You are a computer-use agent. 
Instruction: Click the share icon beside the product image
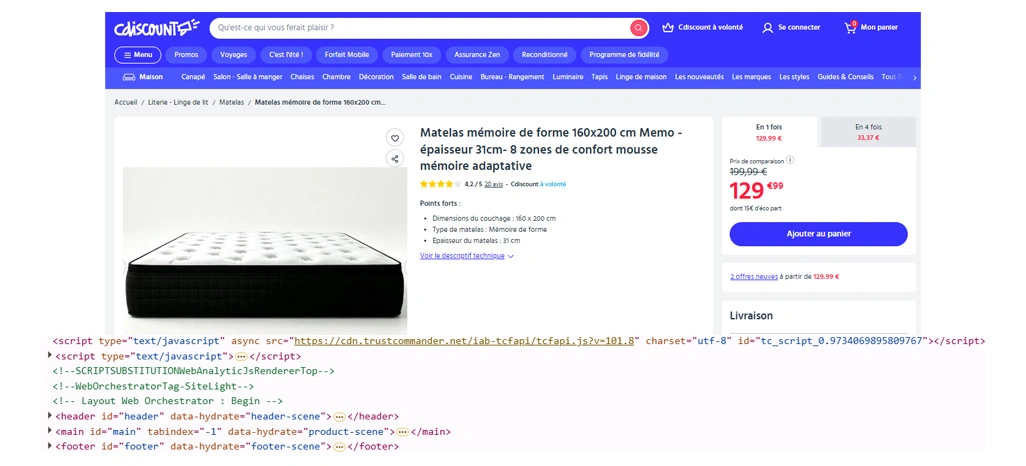[x=395, y=158]
